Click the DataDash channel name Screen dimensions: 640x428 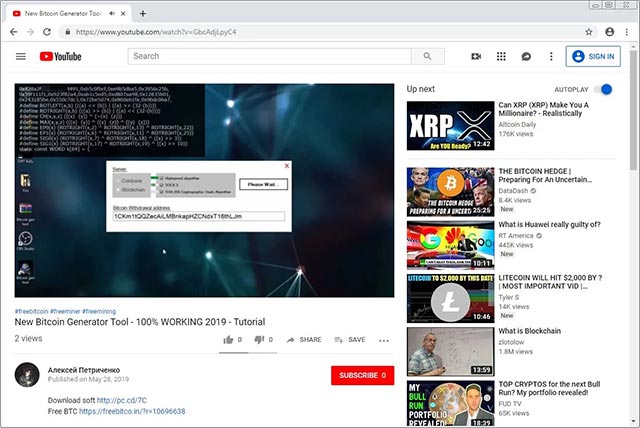point(513,191)
